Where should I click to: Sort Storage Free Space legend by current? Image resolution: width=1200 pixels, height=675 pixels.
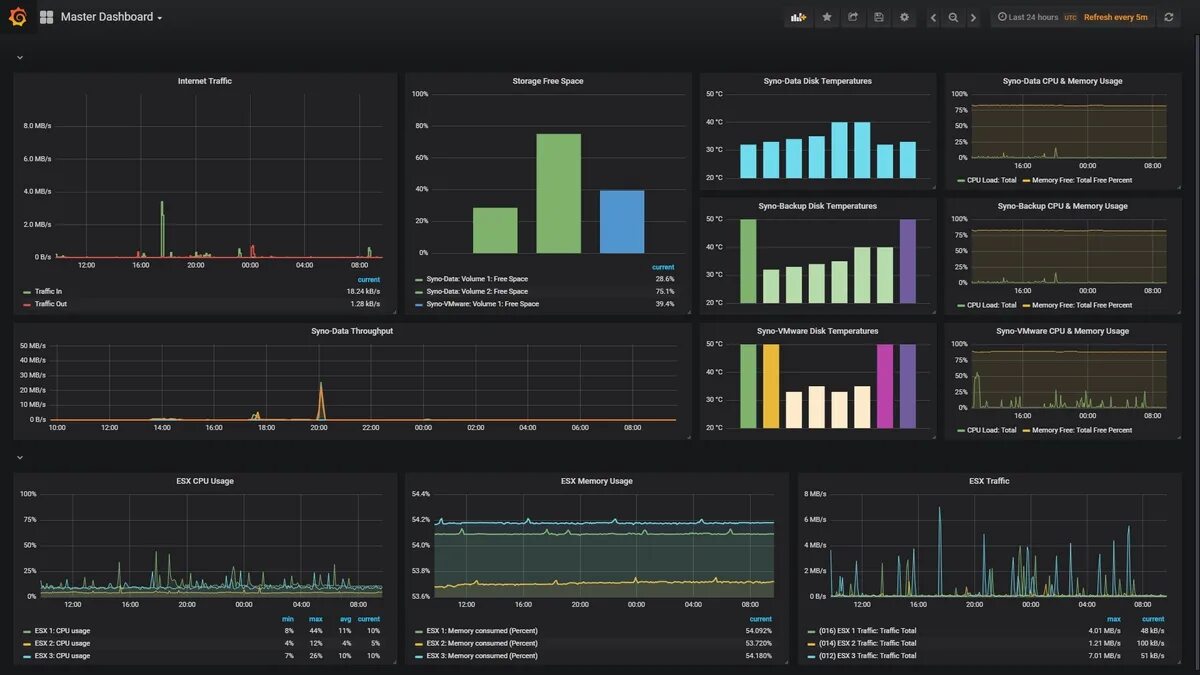coord(663,267)
